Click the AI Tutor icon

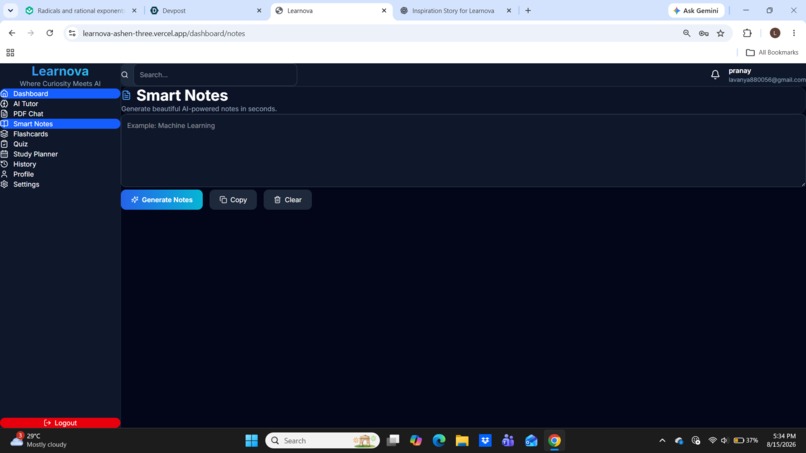[5, 104]
